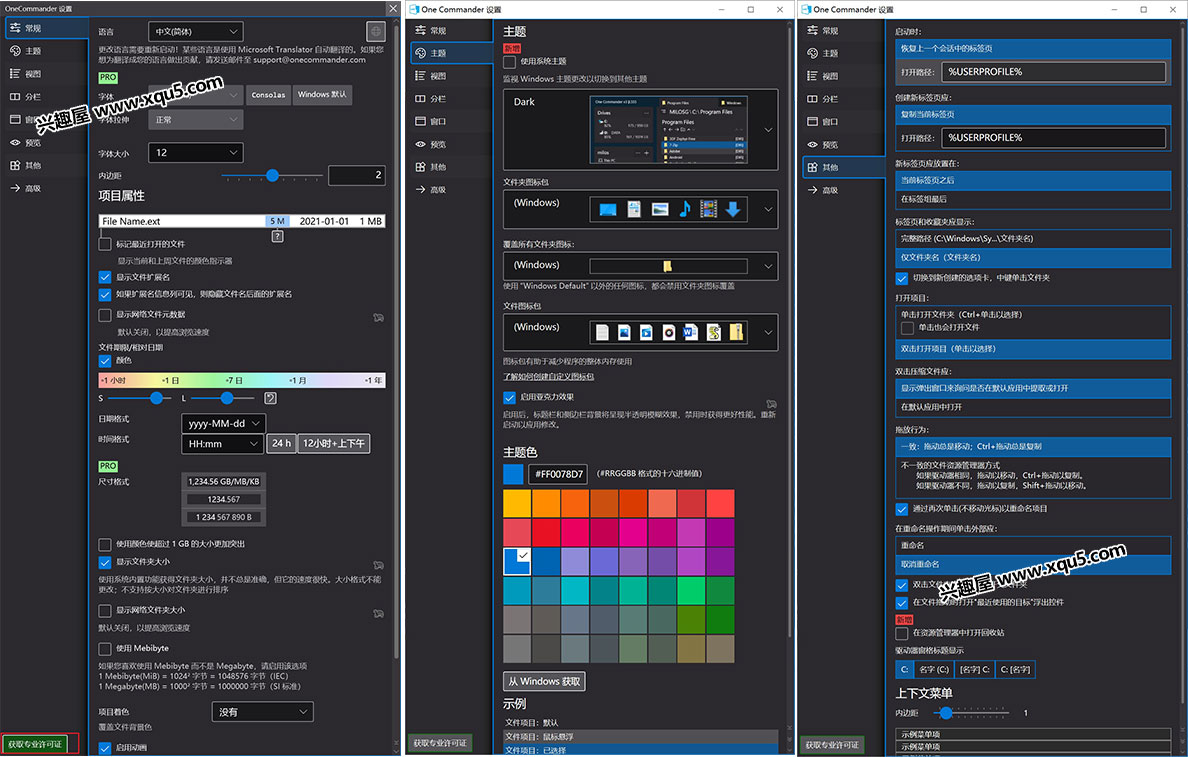Click the 主题 palette icon in the 常规-page window sidebar
1188x757 pixels.
pos(15,51)
